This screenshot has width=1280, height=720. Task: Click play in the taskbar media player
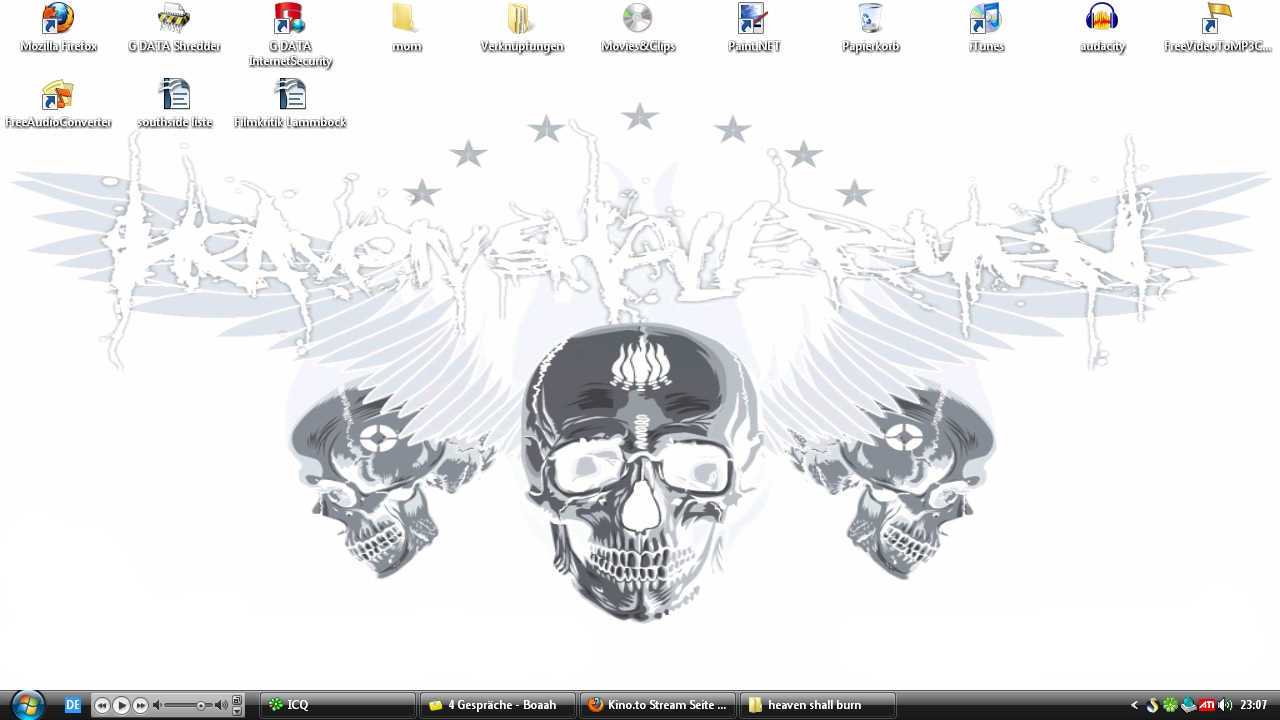121,705
